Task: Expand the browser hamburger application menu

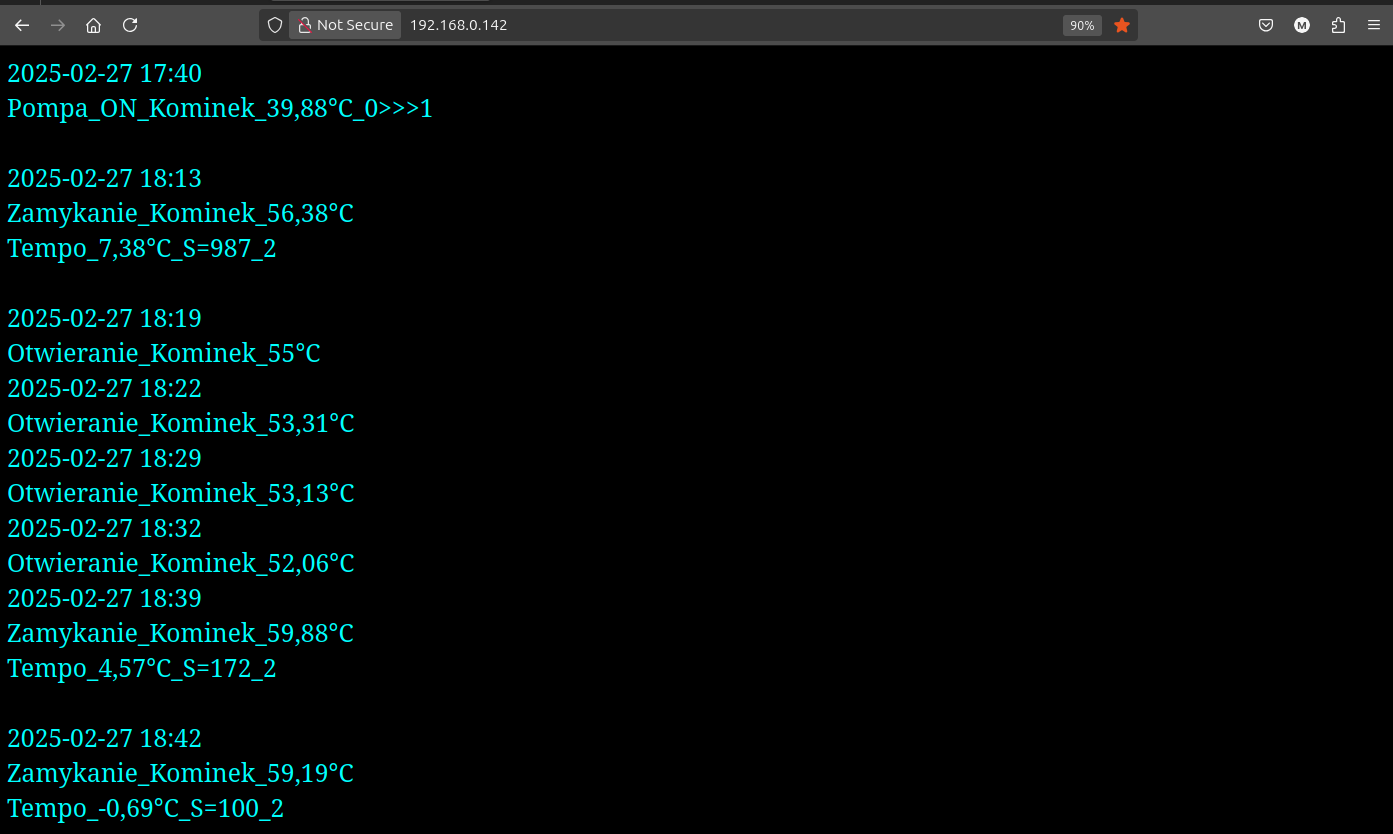Action: 1374,25
